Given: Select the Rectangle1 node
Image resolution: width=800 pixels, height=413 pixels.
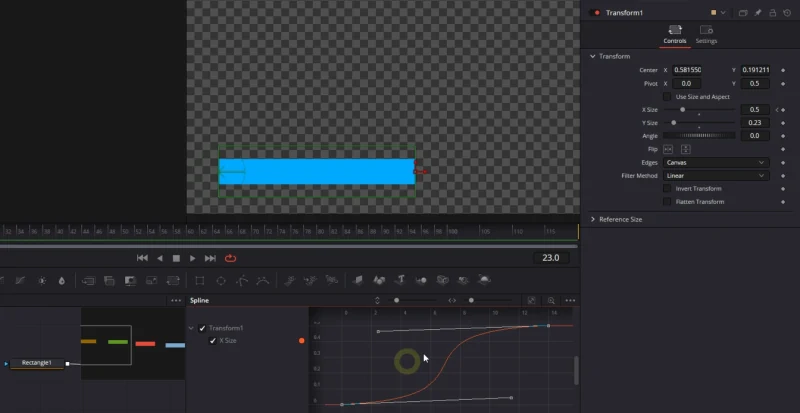Looking at the screenshot, I should (x=43, y=363).
